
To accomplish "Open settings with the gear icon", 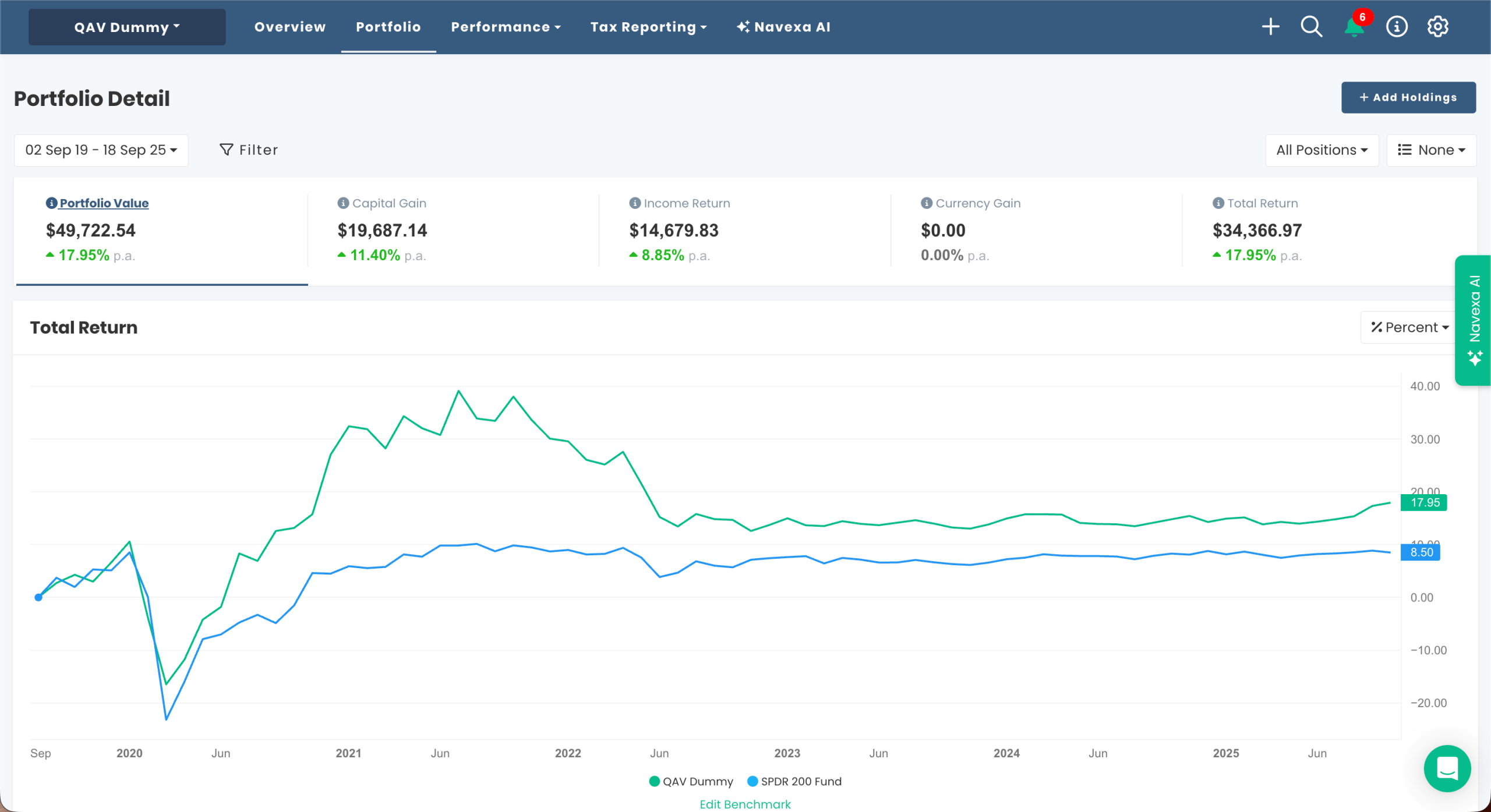I will tap(1437, 27).
